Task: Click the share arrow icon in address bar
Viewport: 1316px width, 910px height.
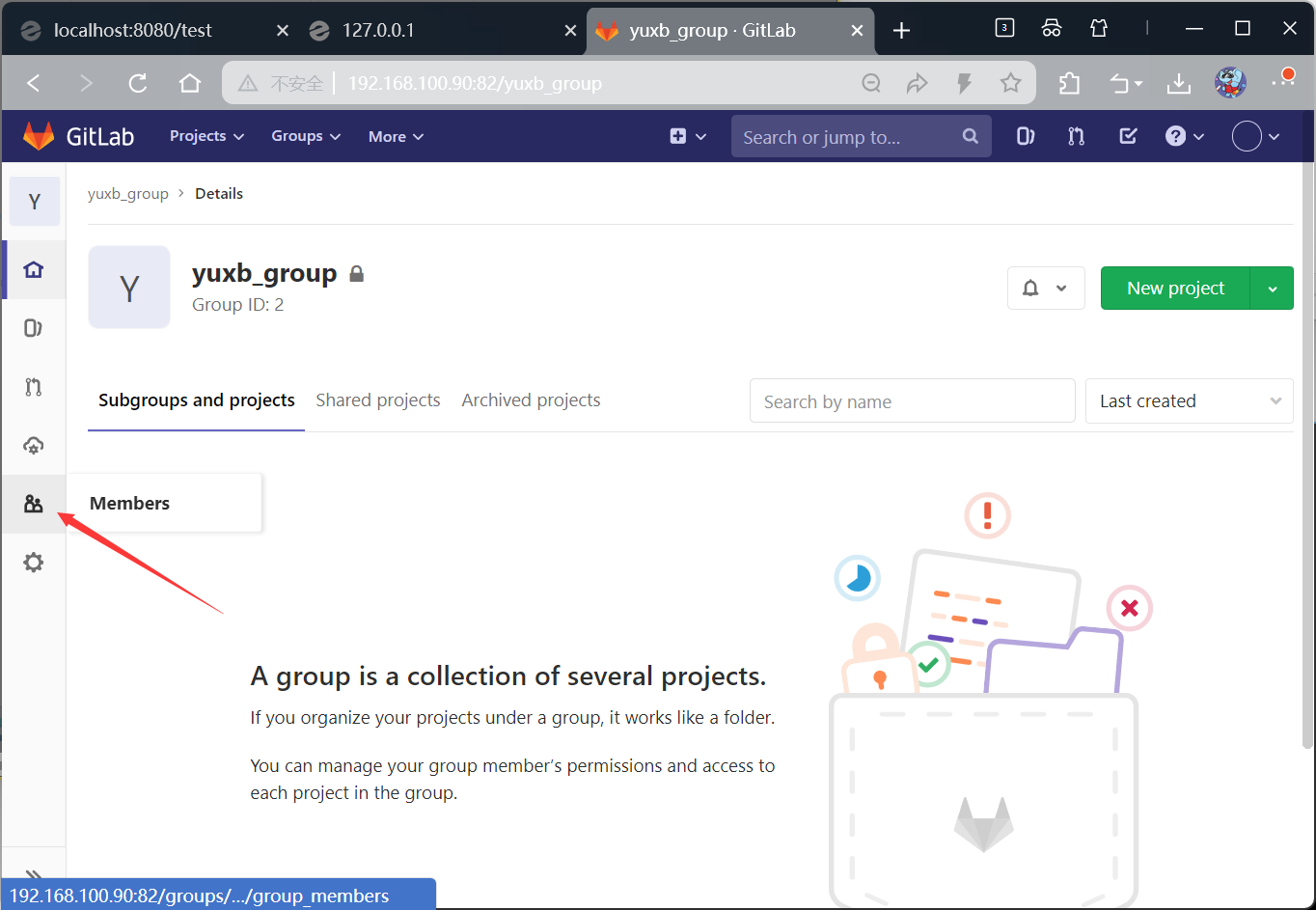Action: (917, 83)
